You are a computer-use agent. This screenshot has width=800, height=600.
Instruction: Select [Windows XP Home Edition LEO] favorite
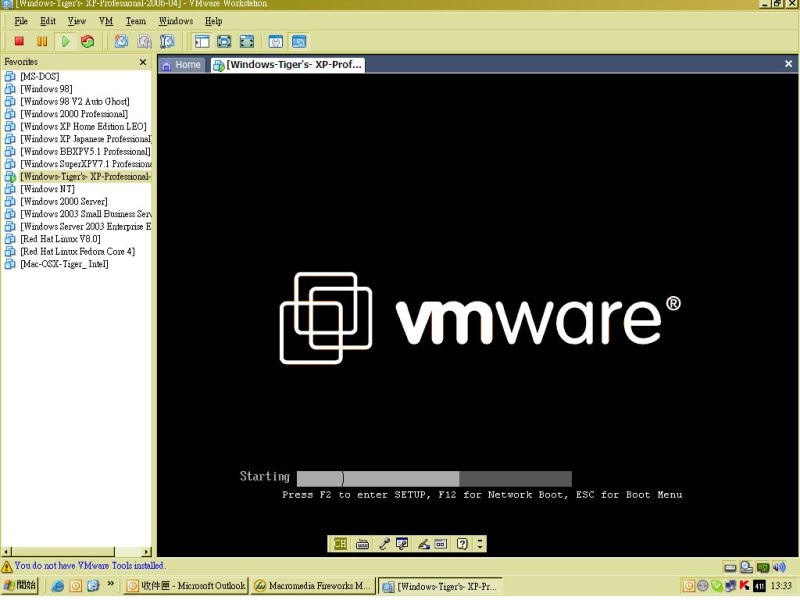(76, 127)
